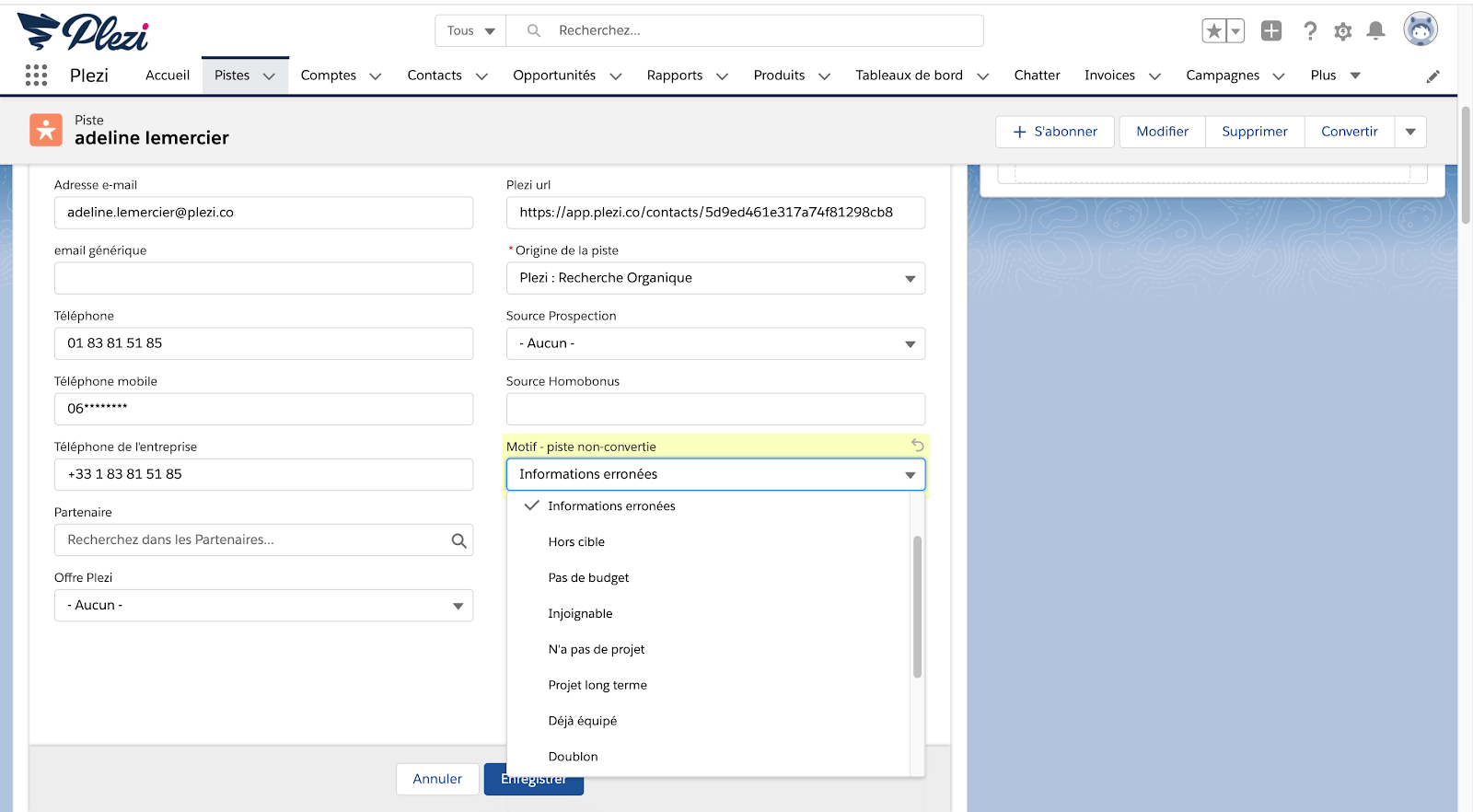1473x812 pixels.
Task: Click the Modifier button
Action: tap(1162, 132)
